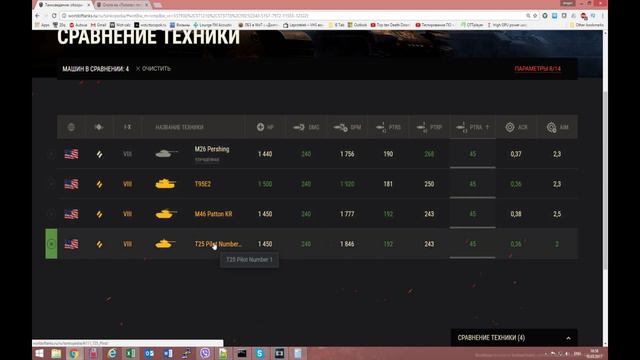Click gold tank image of M46 Patton KR
640x360 pixels.
[166, 214]
